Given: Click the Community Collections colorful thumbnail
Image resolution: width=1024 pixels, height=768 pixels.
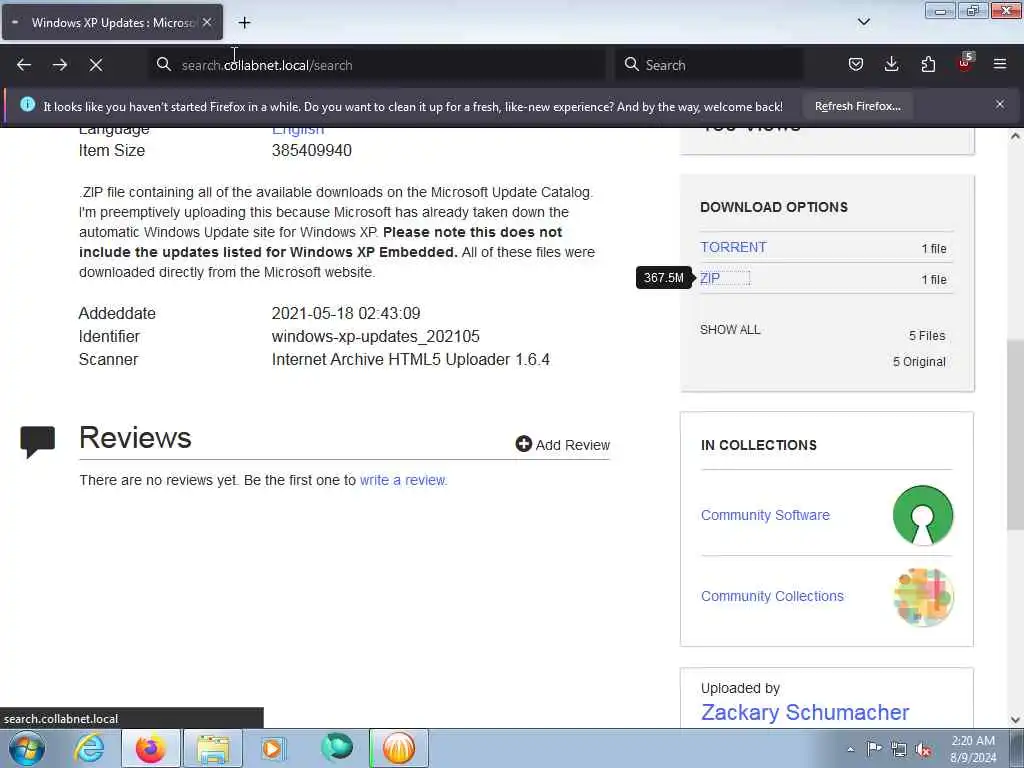Looking at the screenshot, I should point(923,597).
